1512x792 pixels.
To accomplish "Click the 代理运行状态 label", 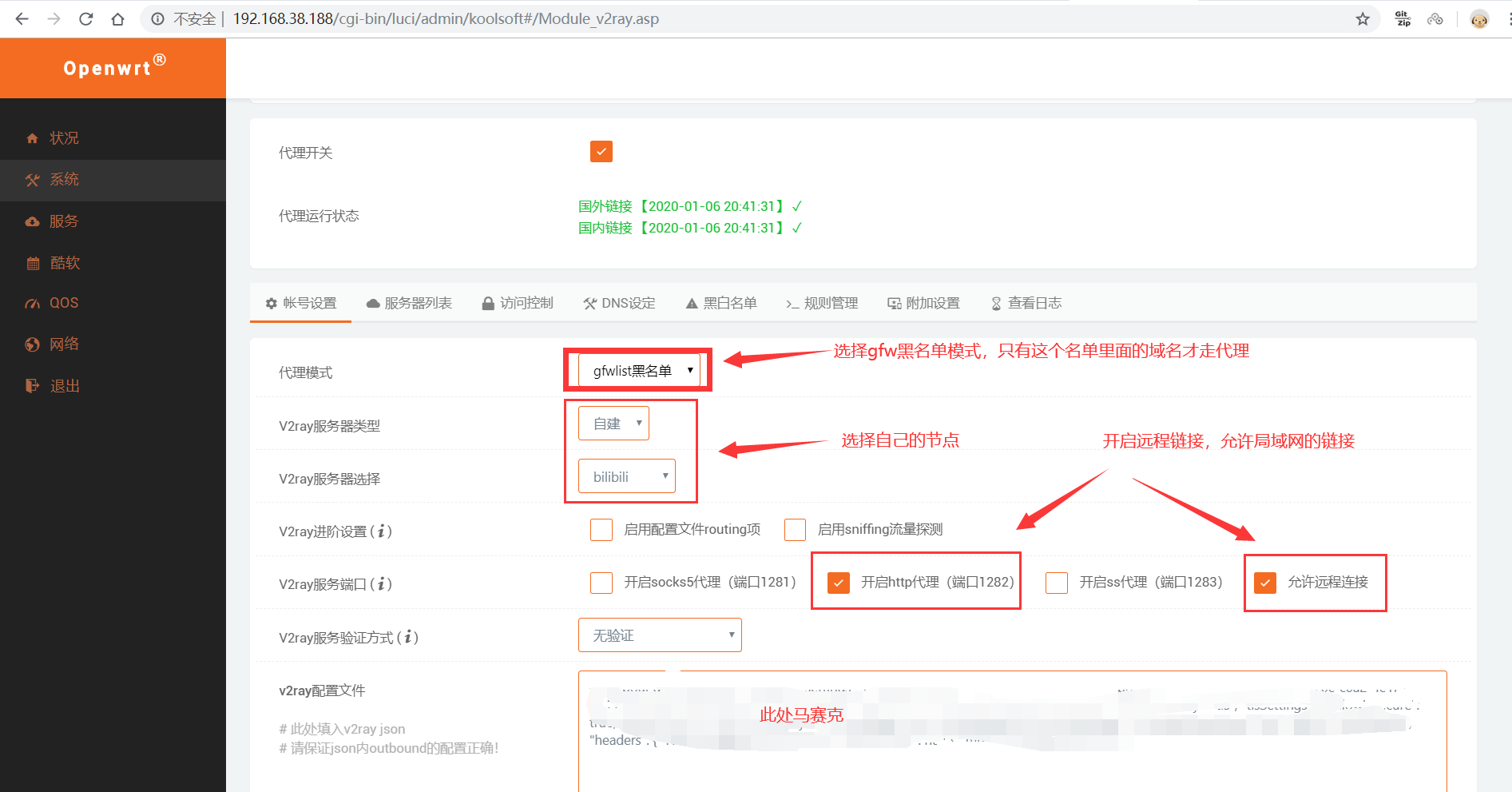I will tap(319, 216).
